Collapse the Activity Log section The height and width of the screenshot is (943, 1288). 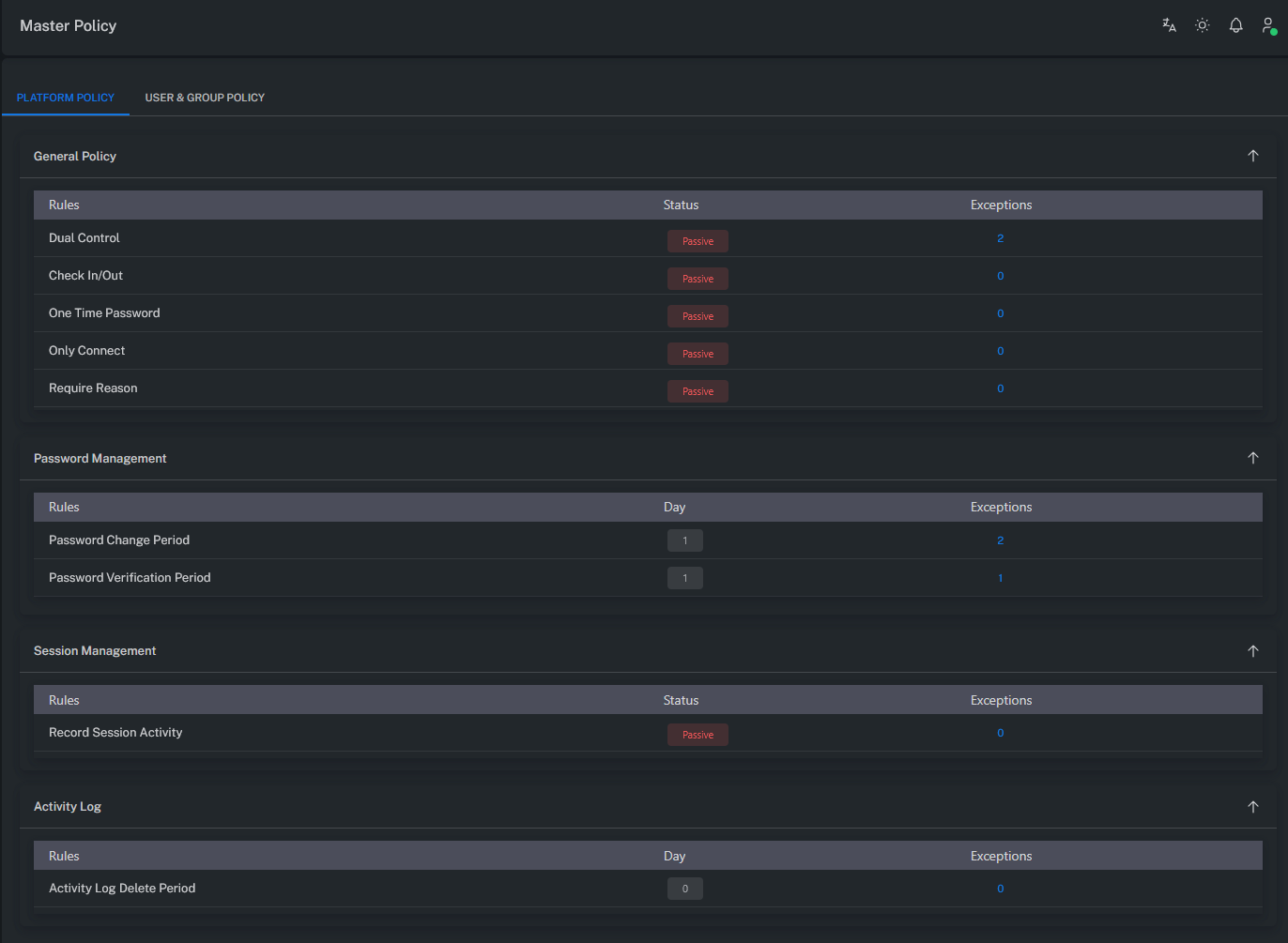(x=1253, y=806)
